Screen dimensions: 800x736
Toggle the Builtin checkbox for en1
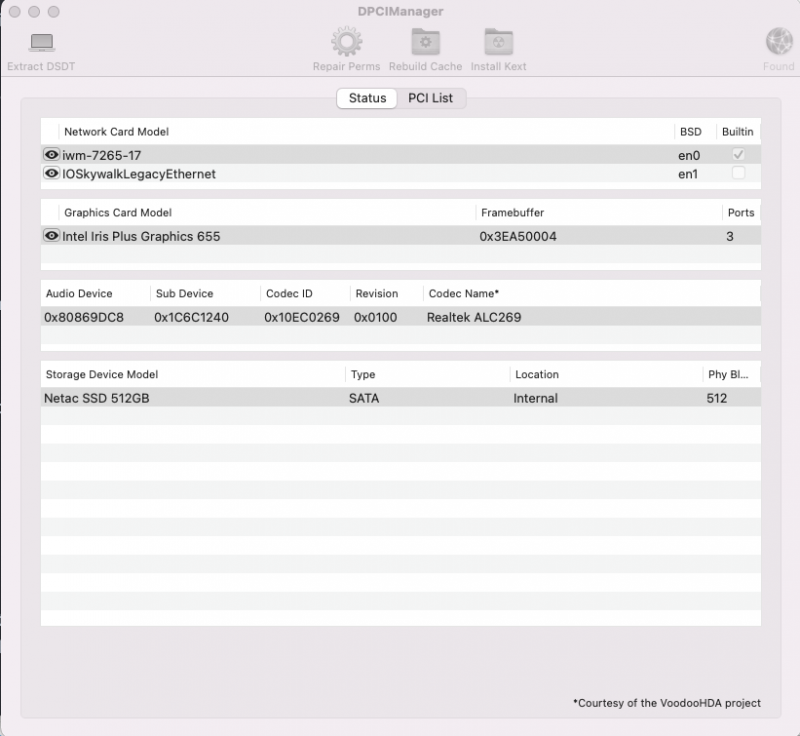click(x=738, y=173)
